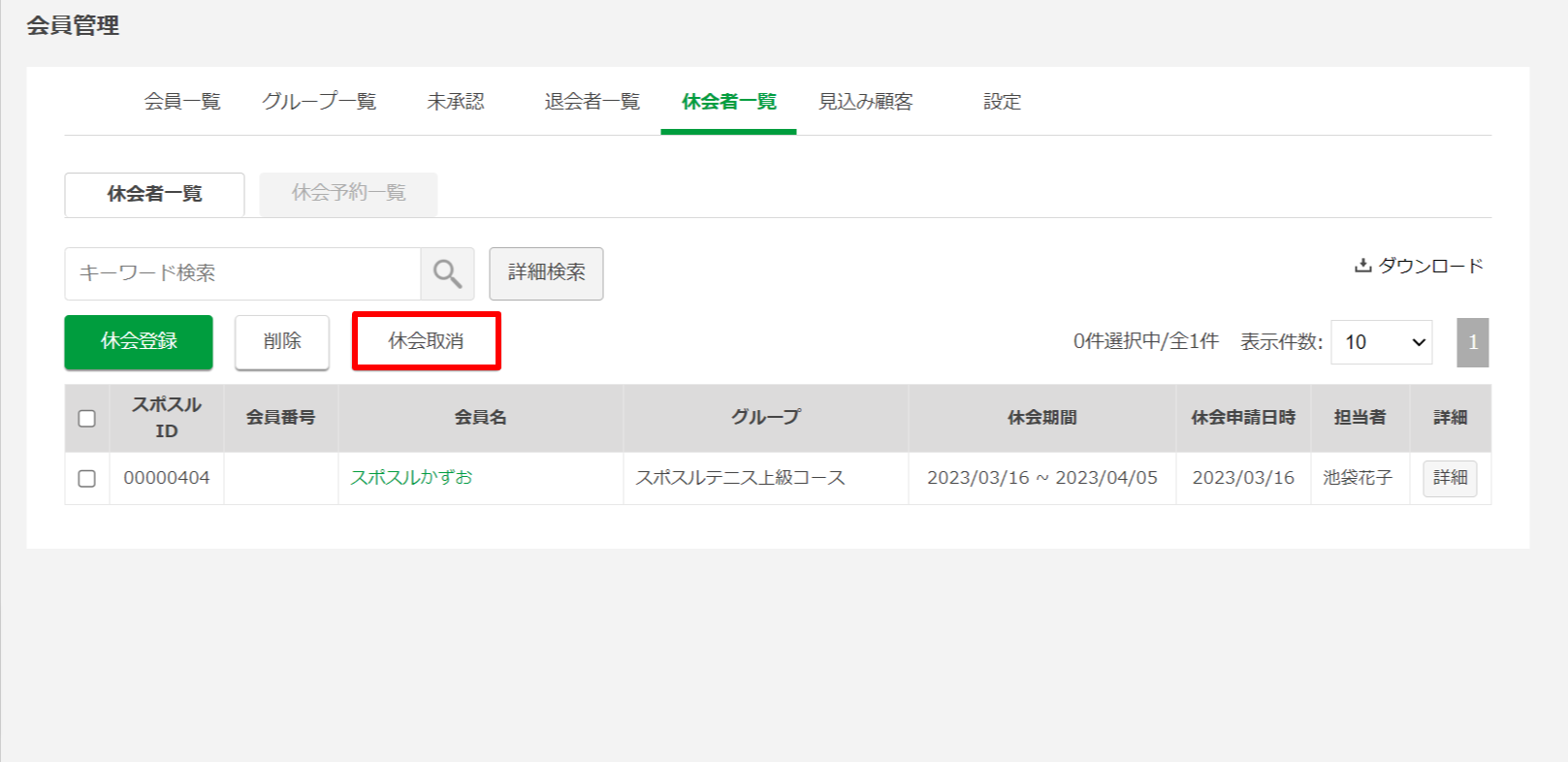This screenshot has width=1568, height=762.
Task: Click the 担当者 column header
Action: pos(1360,418)
